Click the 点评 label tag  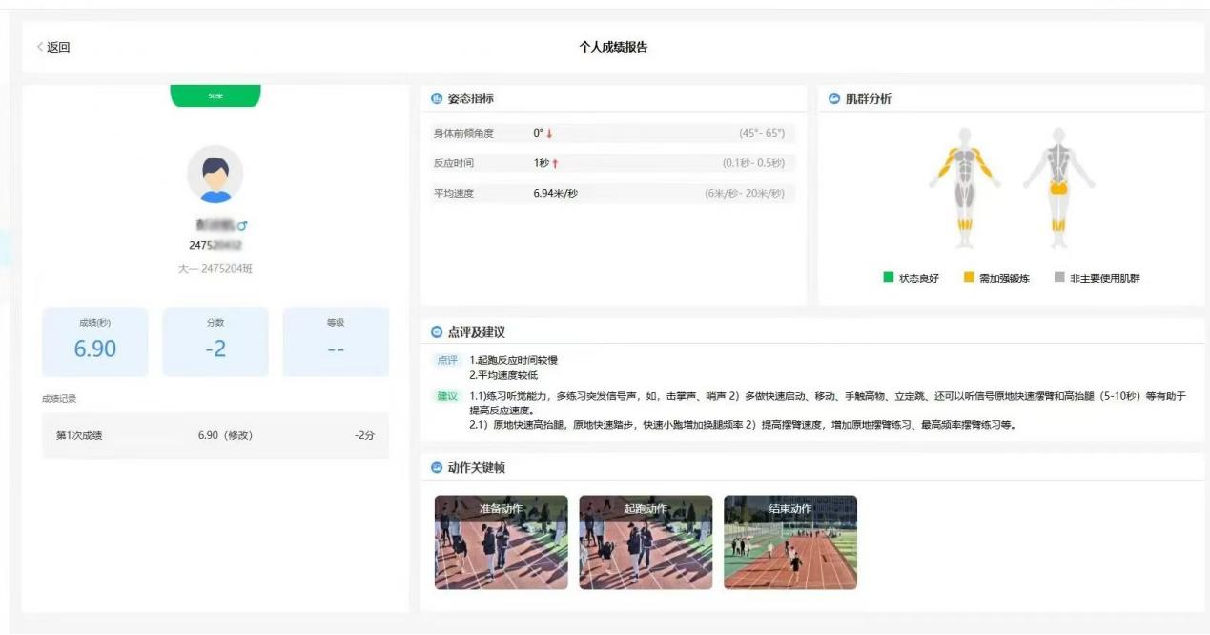(x=447, y=360)
